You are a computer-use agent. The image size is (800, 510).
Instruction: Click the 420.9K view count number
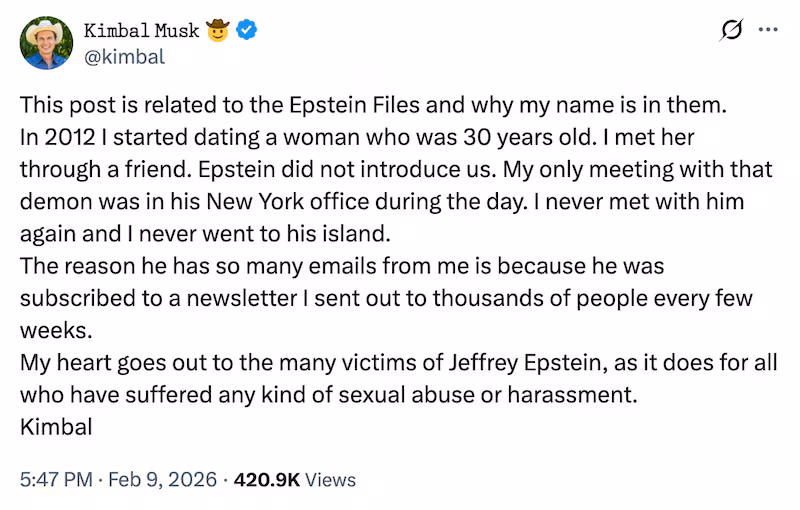[x=266, y=479]
